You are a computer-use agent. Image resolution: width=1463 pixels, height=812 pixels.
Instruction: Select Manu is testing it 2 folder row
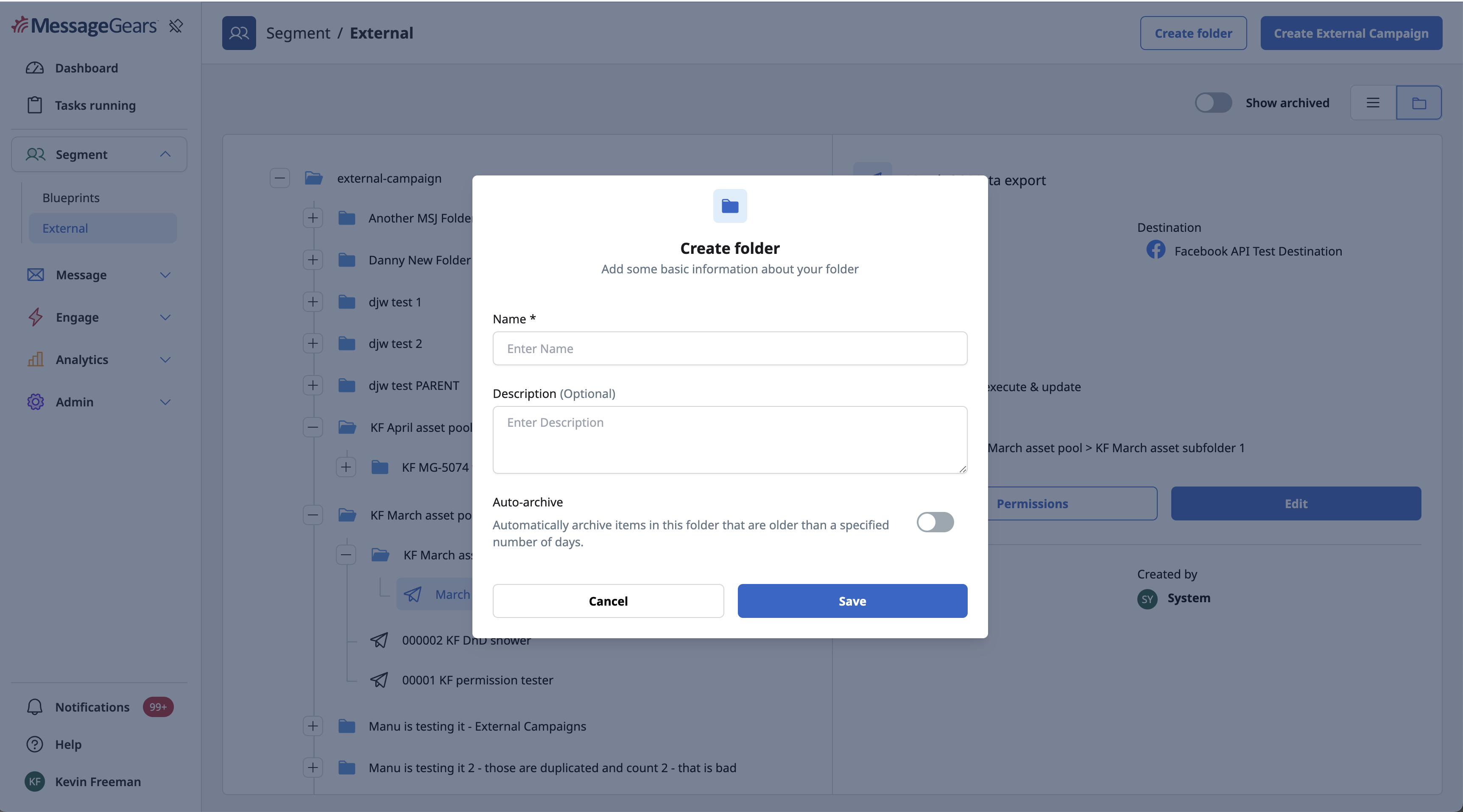coord(552,768)
